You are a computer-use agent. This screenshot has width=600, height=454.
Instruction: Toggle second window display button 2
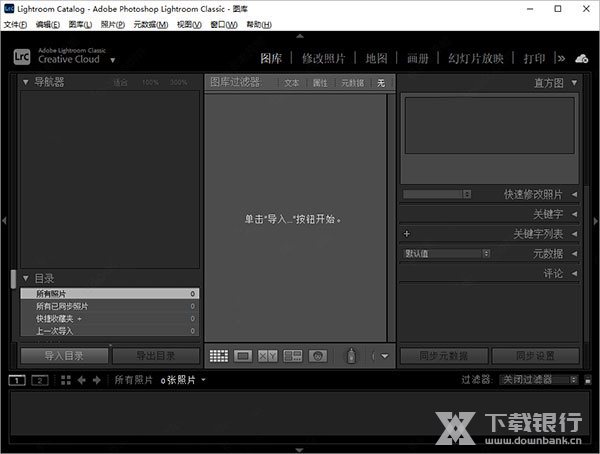40,380
